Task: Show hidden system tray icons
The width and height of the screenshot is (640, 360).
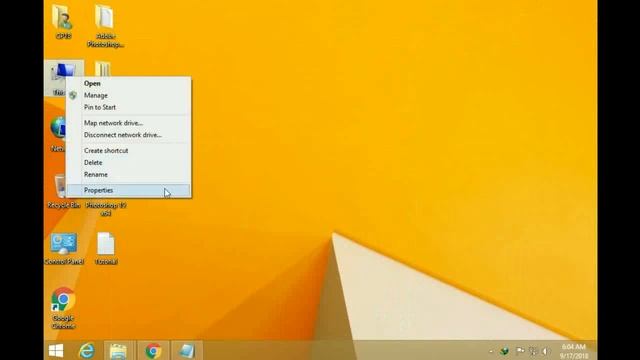Action: point(491,351)
